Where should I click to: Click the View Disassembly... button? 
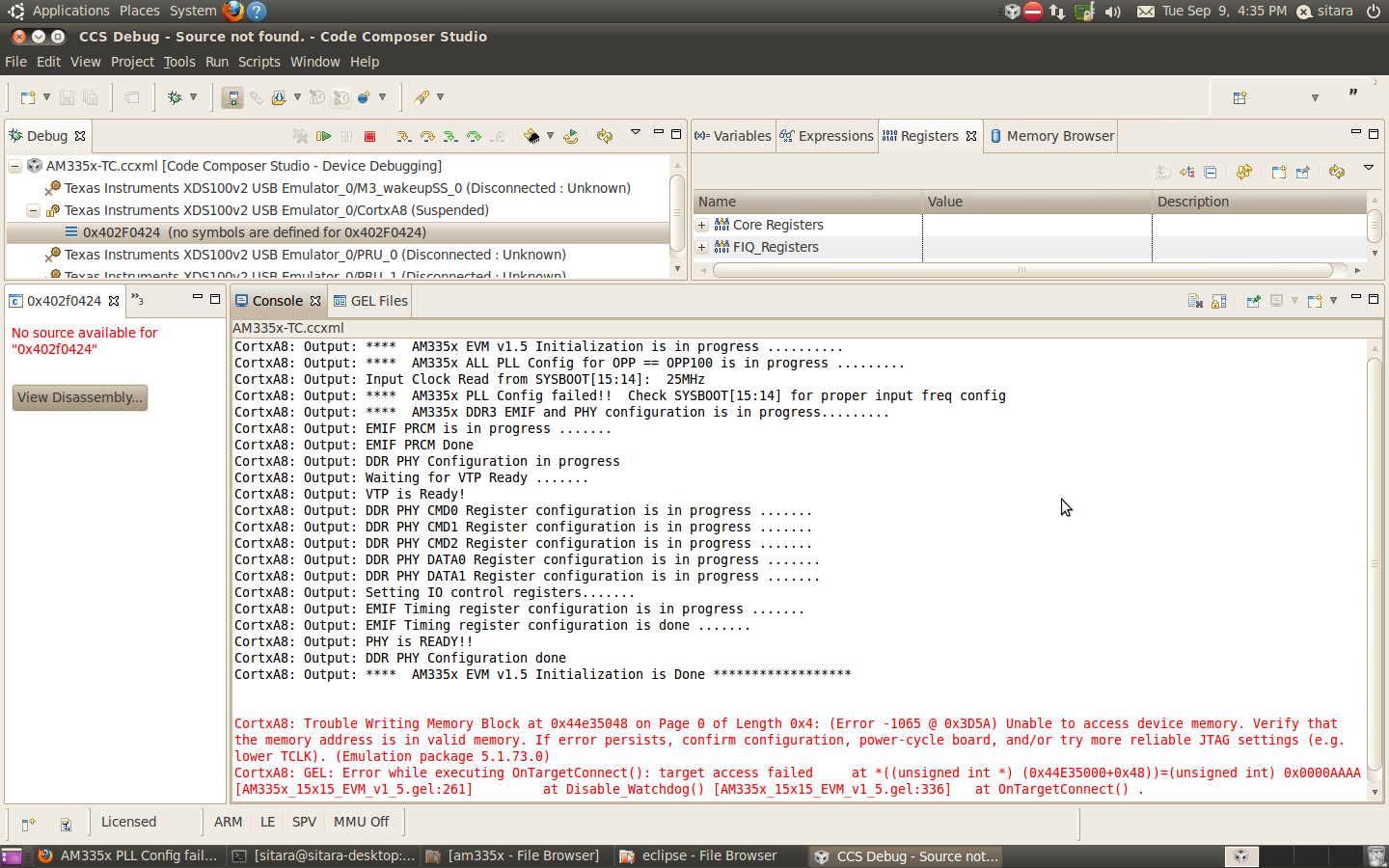click(x=80, y=397)
